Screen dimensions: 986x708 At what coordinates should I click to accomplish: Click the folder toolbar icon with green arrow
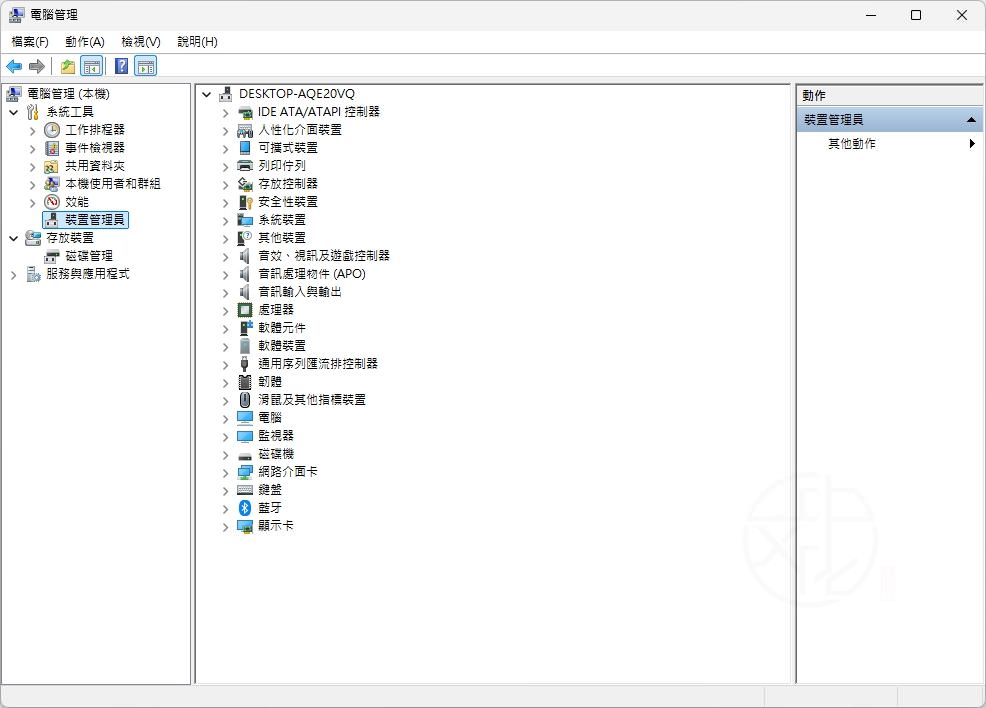[66, 66]
